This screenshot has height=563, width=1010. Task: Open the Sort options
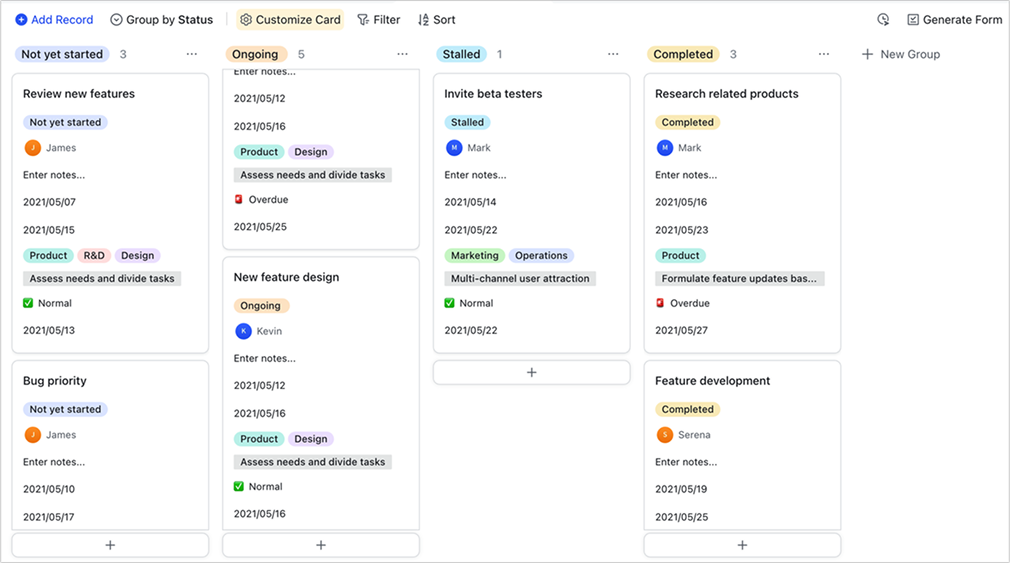click(x=436, y=20)
